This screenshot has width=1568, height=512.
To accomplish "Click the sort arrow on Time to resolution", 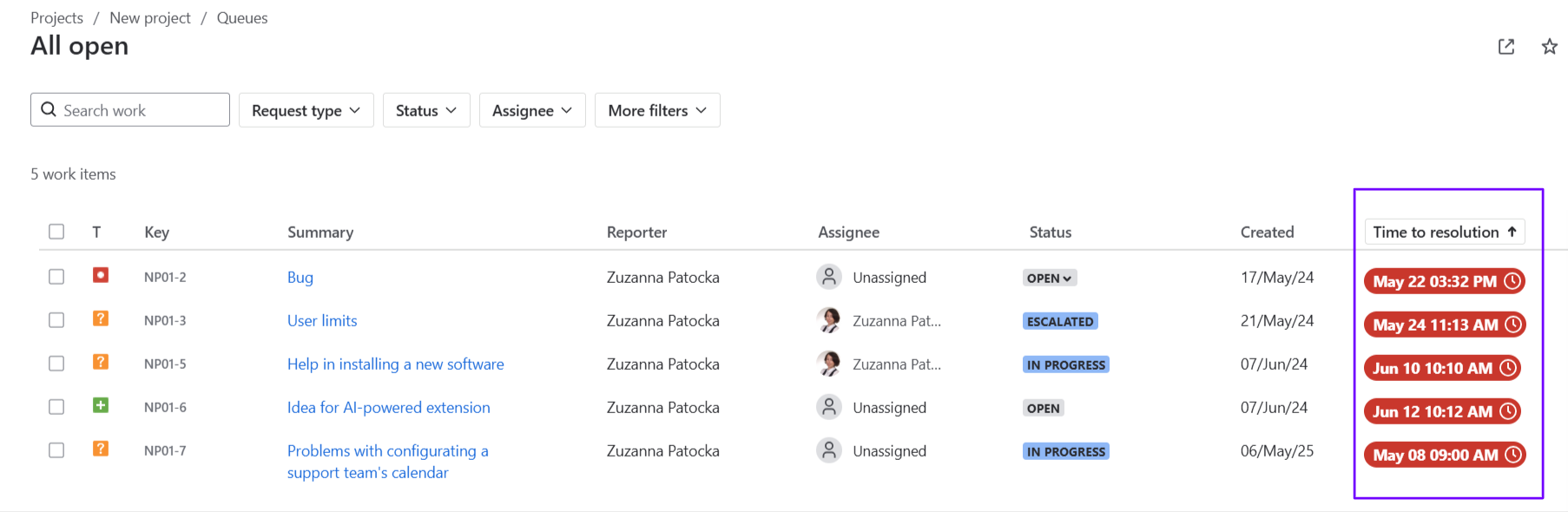I will [1512, 232].
